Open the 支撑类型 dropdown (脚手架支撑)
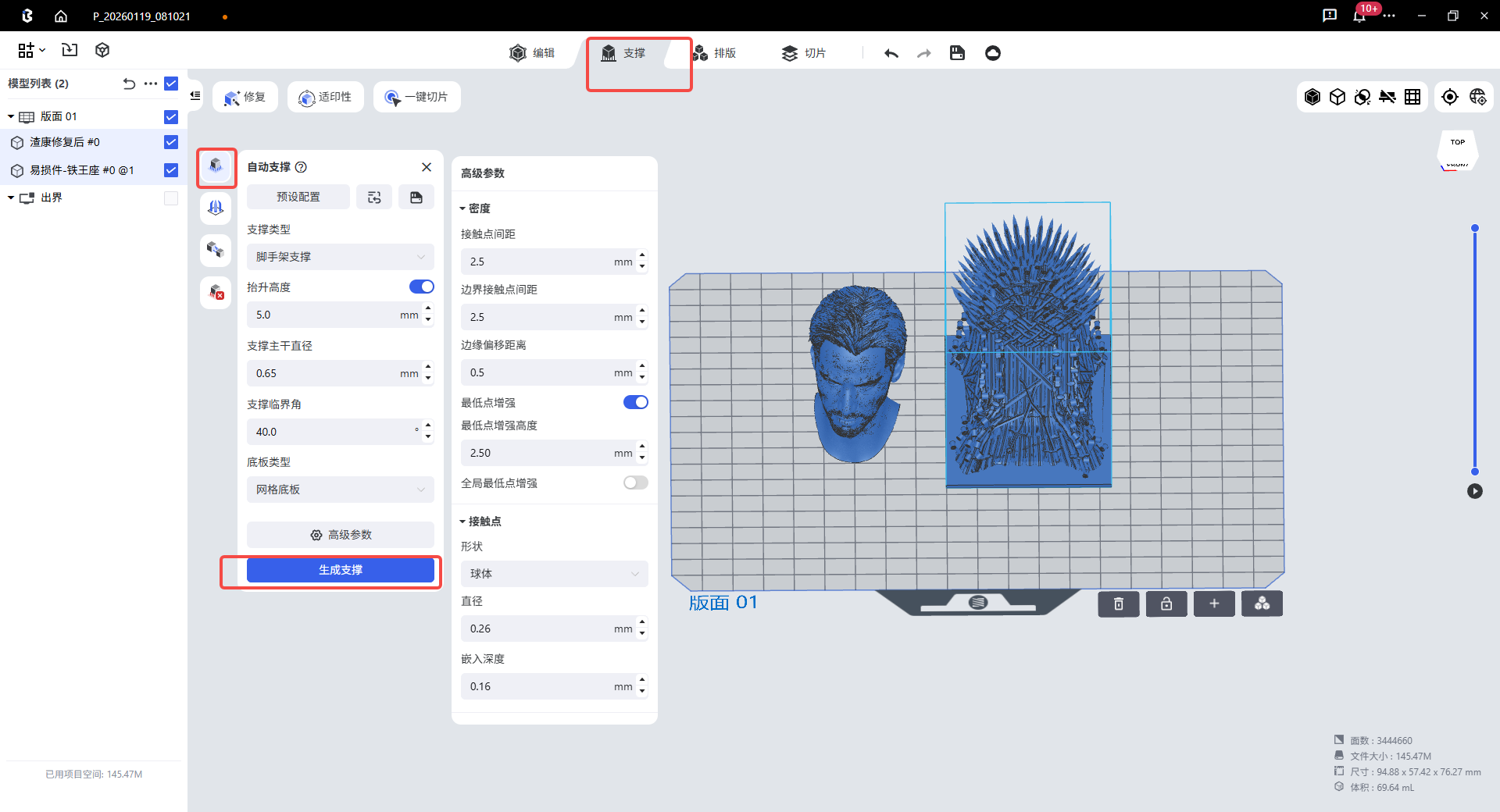Viewport: 1500px width, 812px height. coord(341,257)
